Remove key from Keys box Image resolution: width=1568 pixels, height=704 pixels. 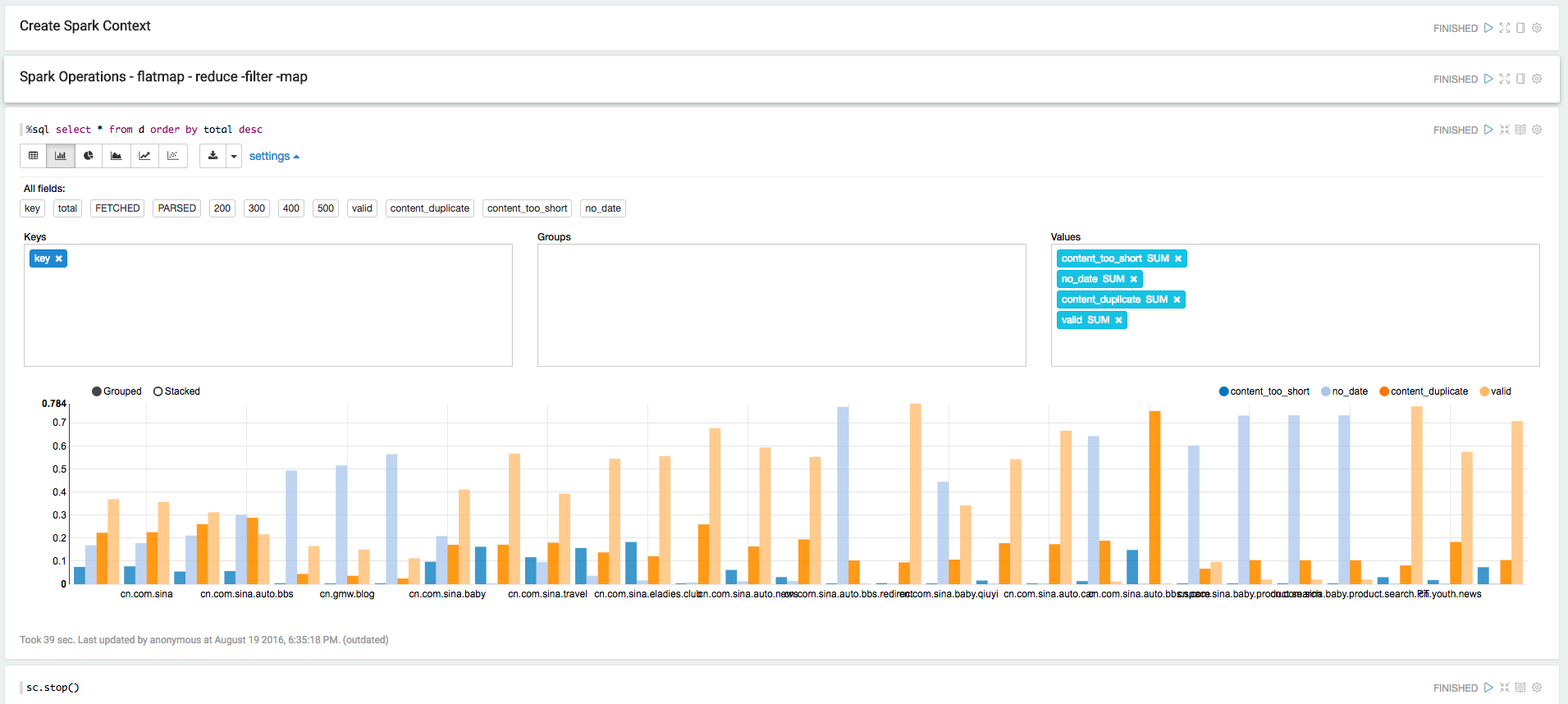tap(59, 258)
